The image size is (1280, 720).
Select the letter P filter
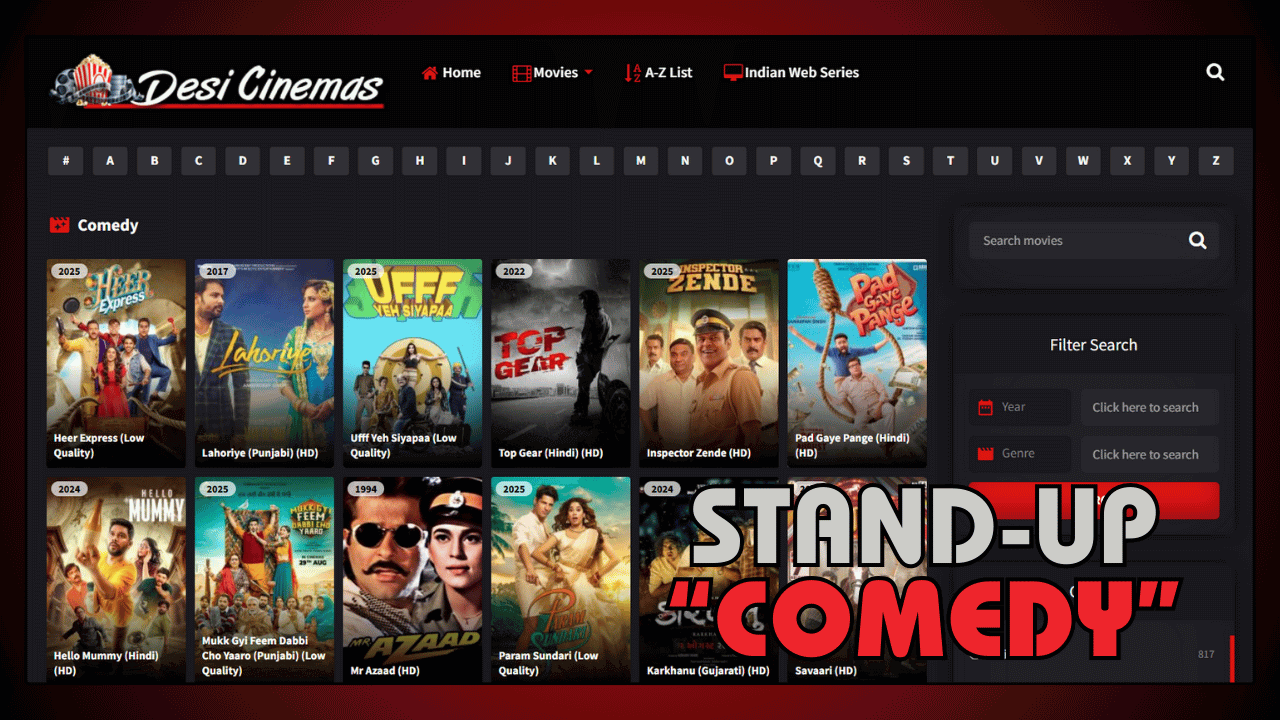tap(773, 161)
